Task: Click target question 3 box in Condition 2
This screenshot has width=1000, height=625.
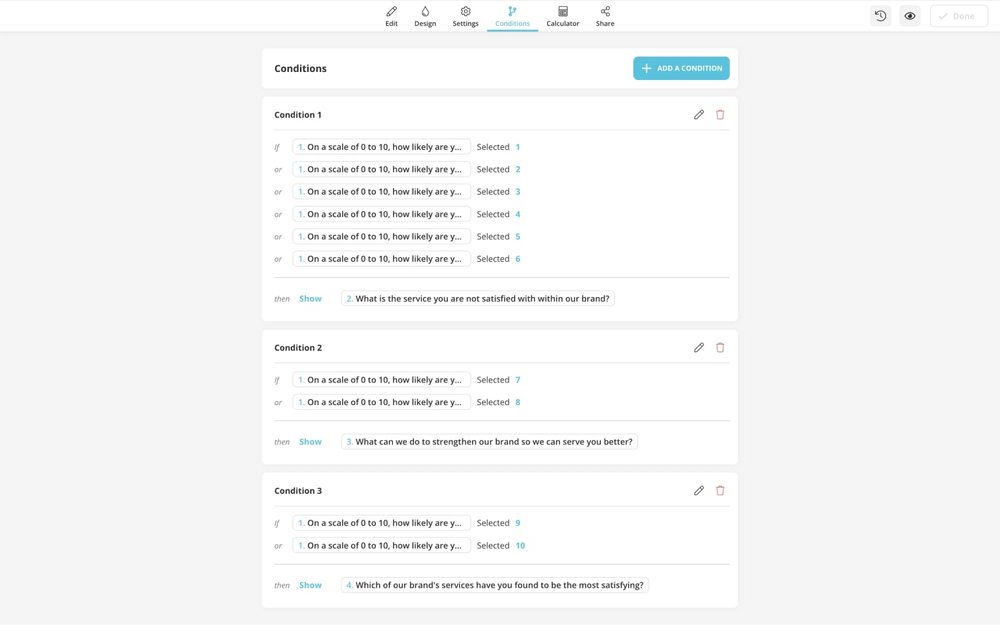Action: tap(489, 442)
